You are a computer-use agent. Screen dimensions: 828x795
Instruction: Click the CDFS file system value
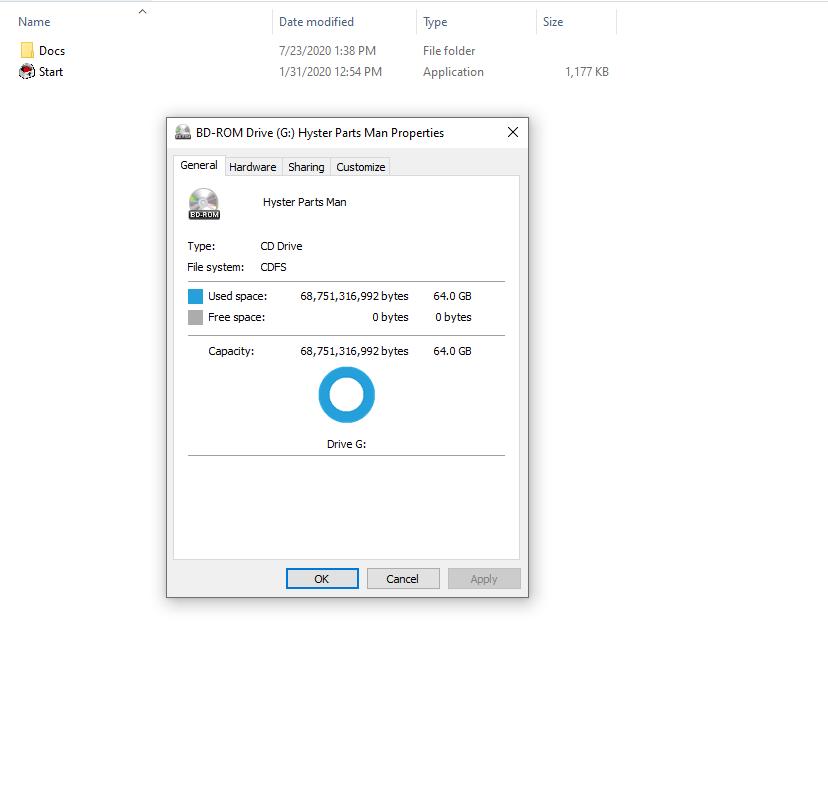tap(274, 267)
